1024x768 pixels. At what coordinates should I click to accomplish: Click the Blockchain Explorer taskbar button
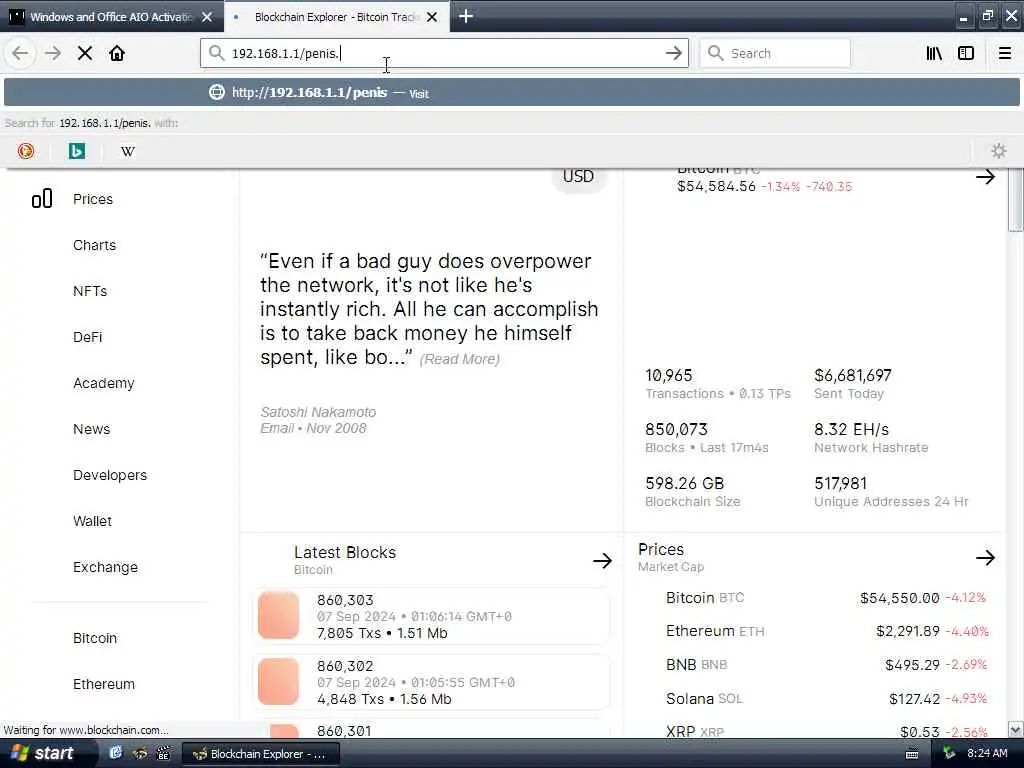coord(261,754)
